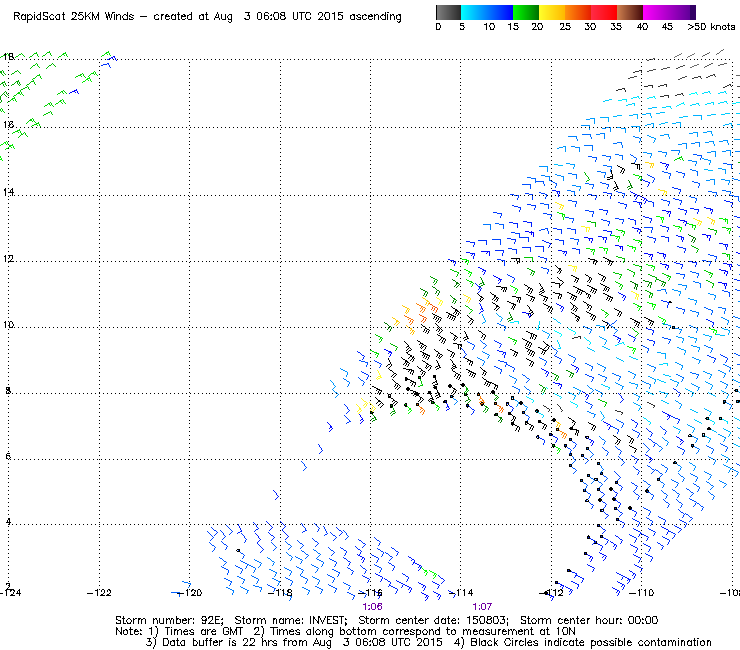Screen dimensions: 740x650
Task: Click the 'Storm center hour: 00:00' text
Action: [x=589, y=620]
